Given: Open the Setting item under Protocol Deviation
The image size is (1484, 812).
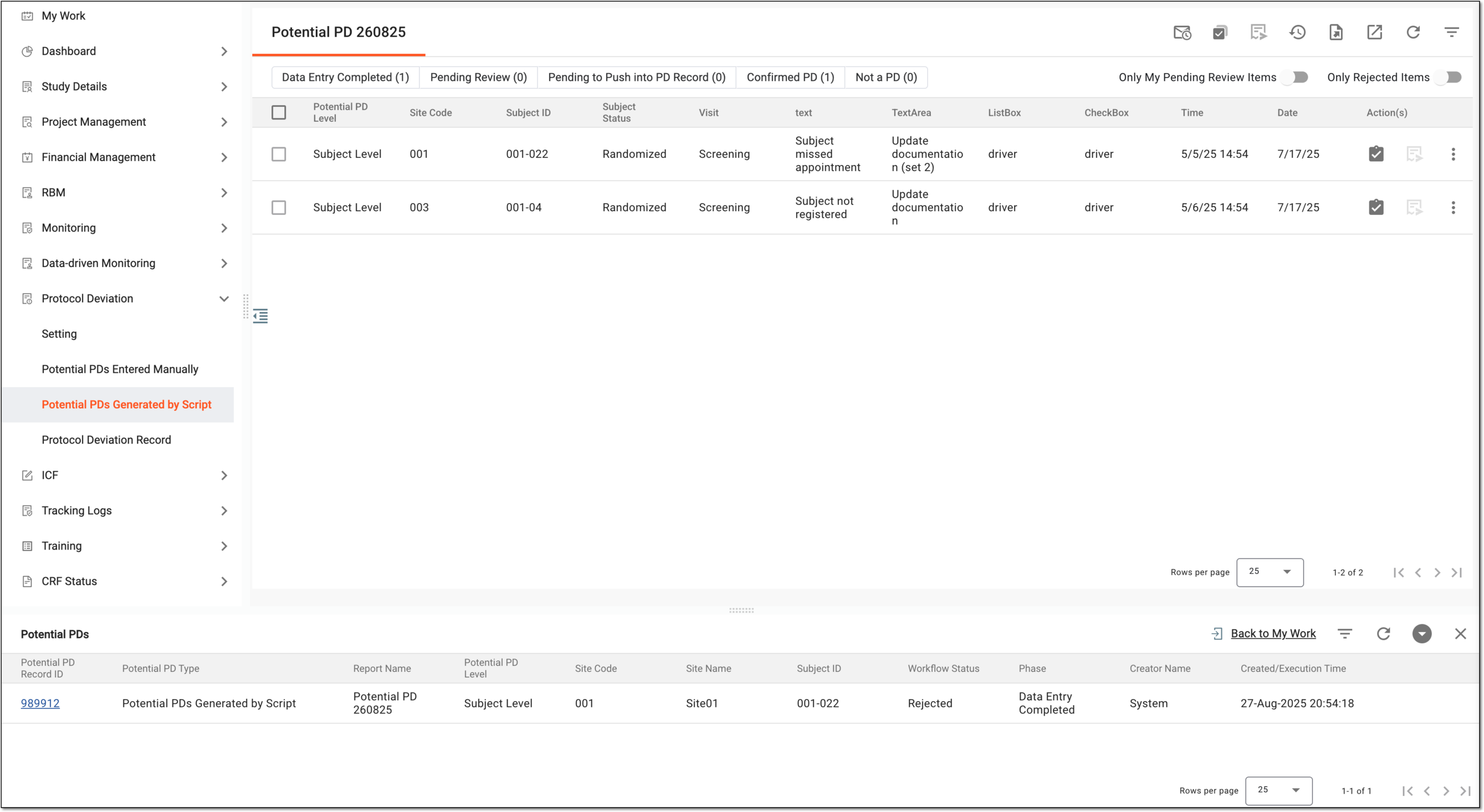Looking at the screenshot, I should pyautogui.click(x=59, y=334).
